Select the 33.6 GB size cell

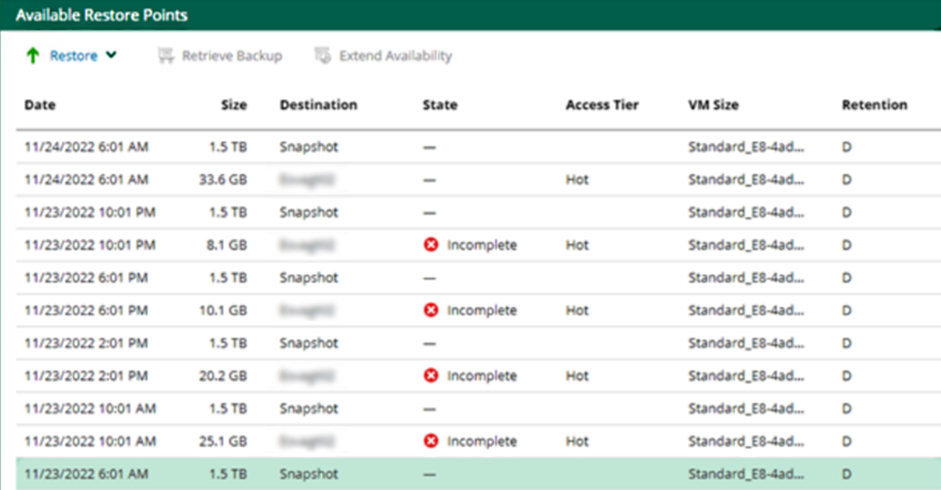point(223,180)
